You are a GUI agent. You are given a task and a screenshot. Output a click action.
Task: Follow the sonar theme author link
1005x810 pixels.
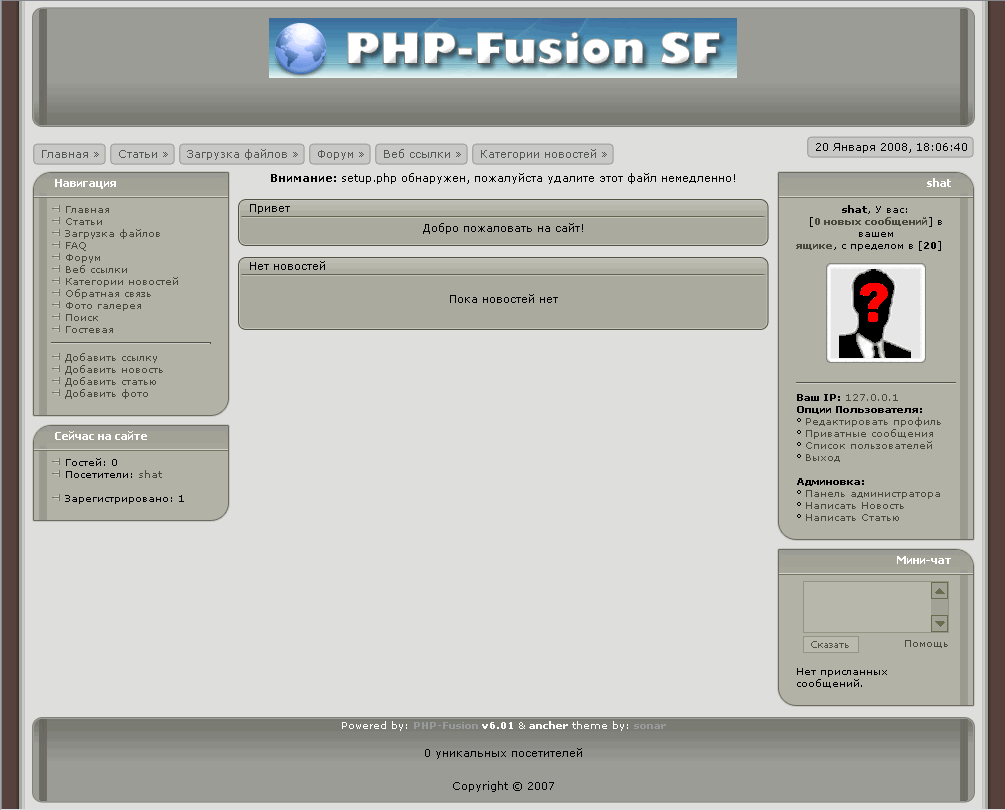[649, 725]
